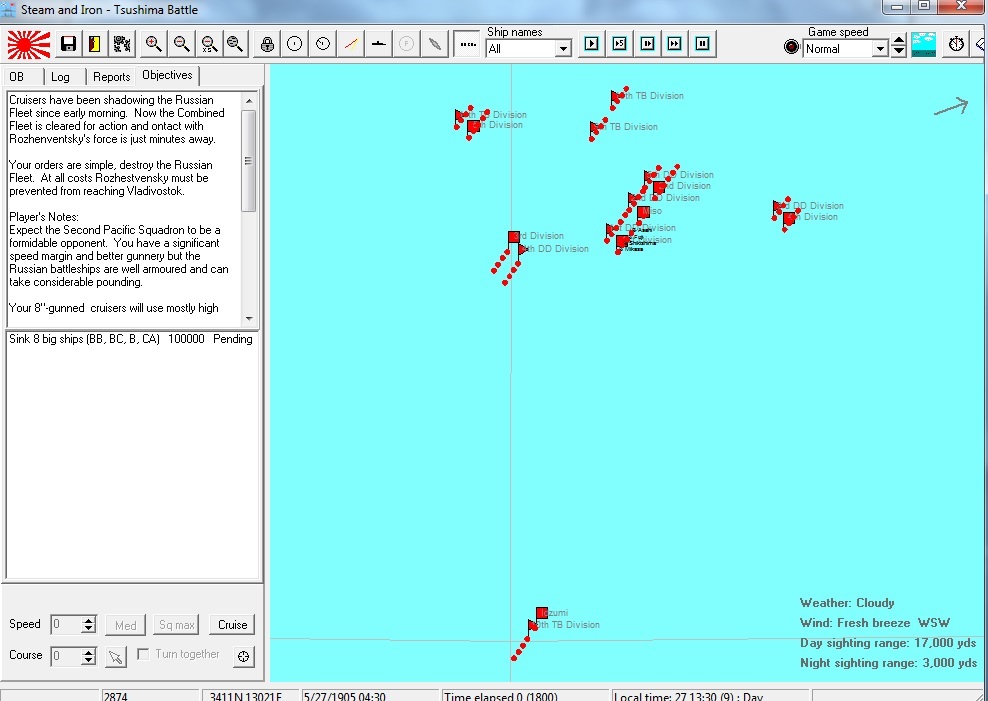
Task: Pause the game with pause button
Action: 703,43
